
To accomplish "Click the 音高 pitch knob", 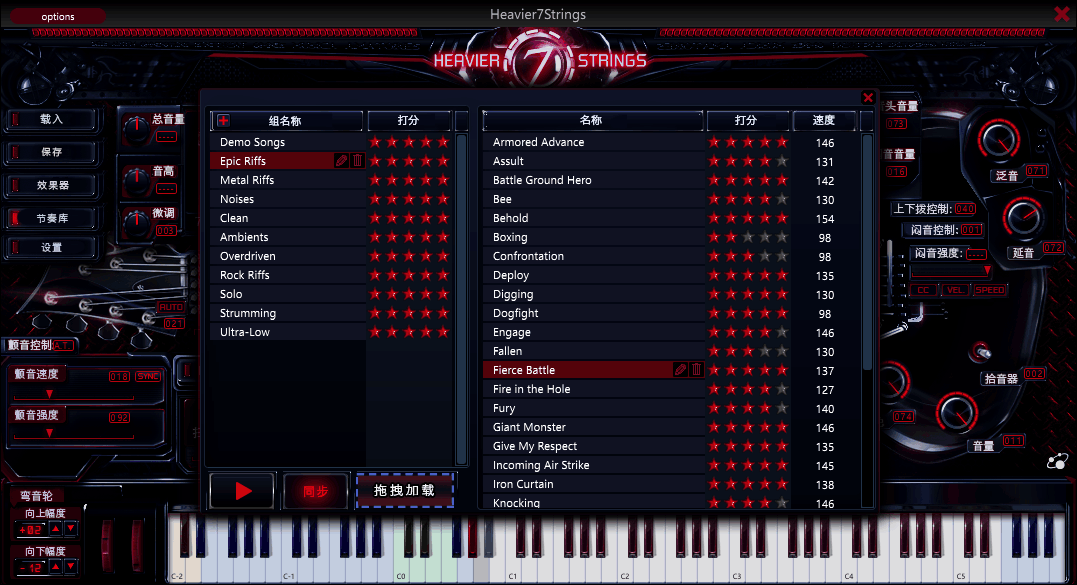I will [136, 181].
